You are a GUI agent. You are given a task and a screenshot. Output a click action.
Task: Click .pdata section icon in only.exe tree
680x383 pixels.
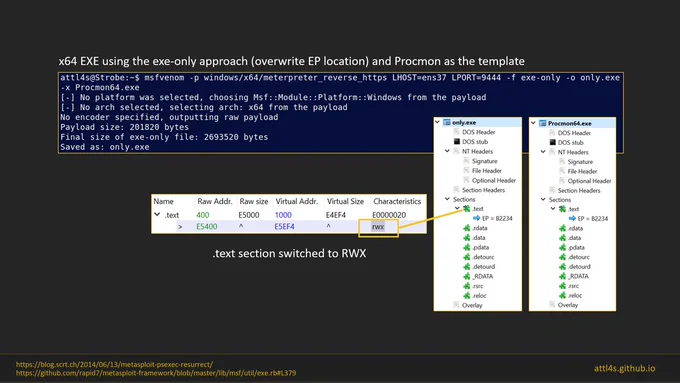tap(467, 247)
